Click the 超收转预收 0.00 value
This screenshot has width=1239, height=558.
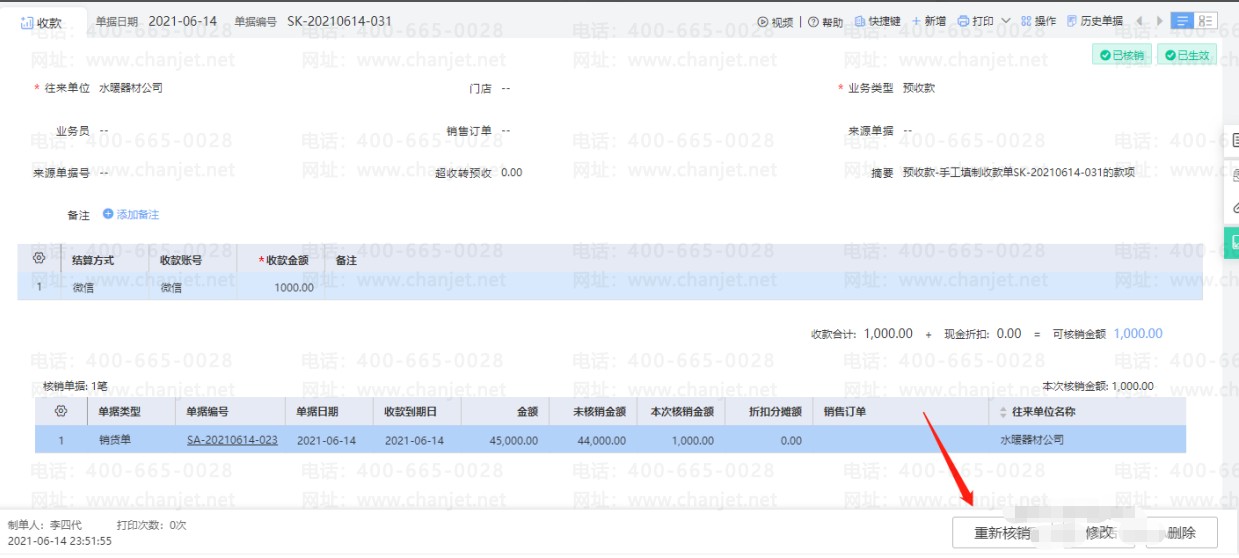point(511,172)
